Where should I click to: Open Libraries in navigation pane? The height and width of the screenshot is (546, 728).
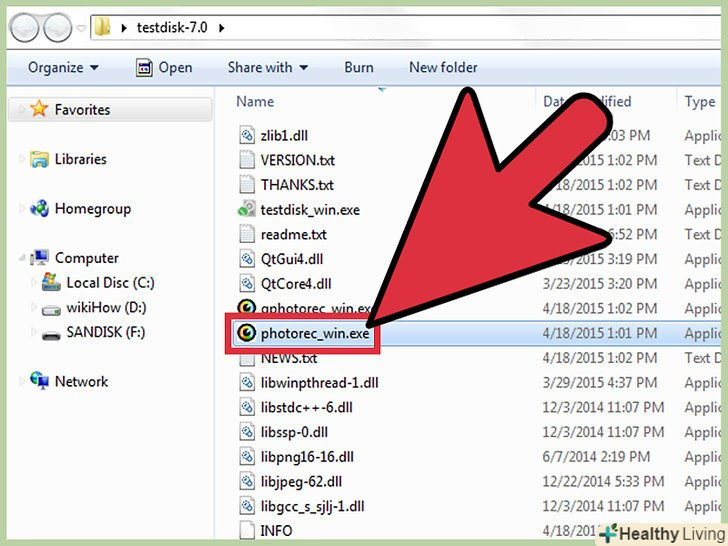81,159
